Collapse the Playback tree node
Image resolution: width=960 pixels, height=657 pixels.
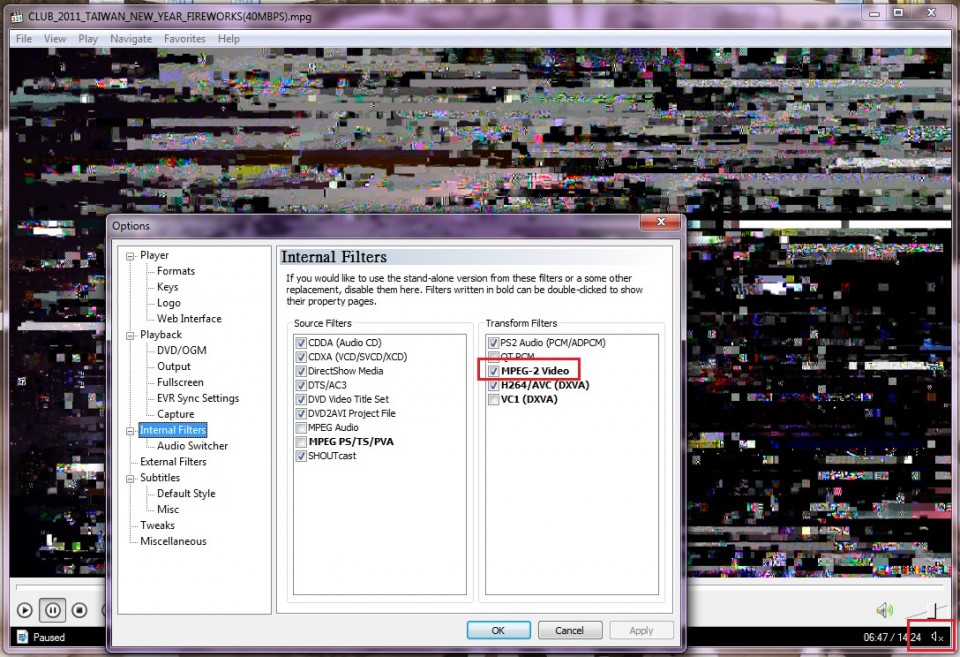click(130, 335)
